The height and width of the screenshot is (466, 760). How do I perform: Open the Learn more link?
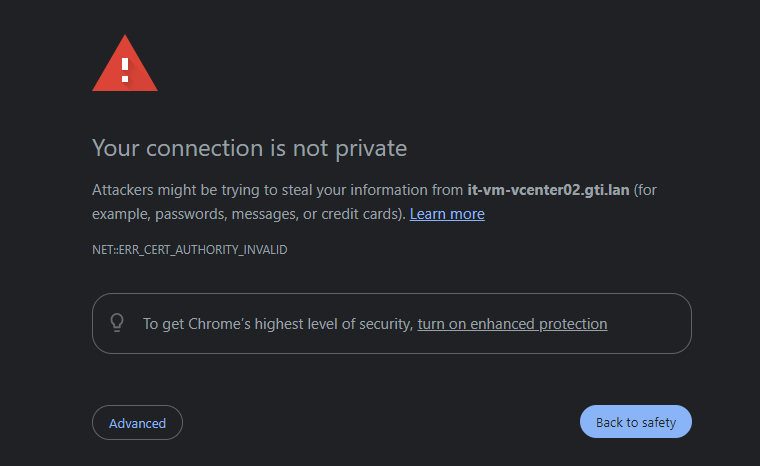(x=447, y=214)
